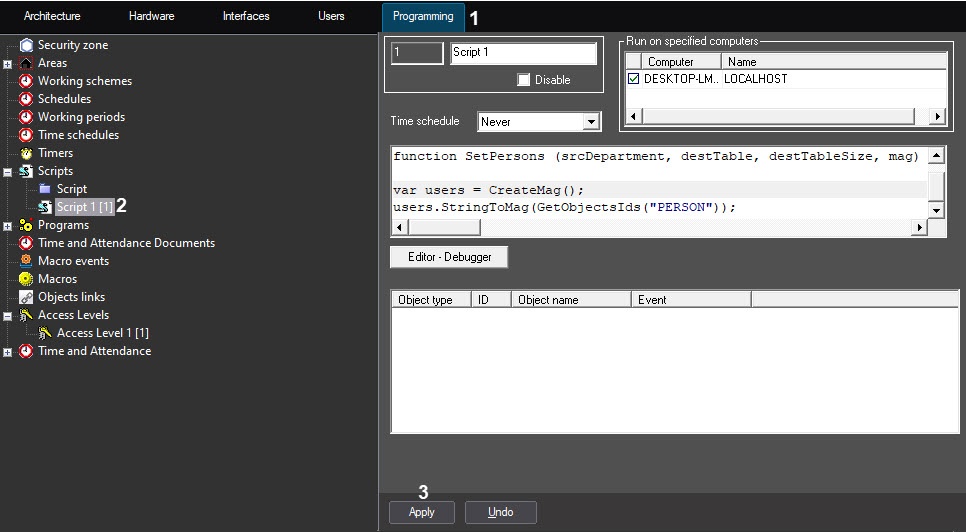The height and width of the screenshot is (532, 966).
Task: Click the Programs gear icon
Action: click(x=26, y=225)
